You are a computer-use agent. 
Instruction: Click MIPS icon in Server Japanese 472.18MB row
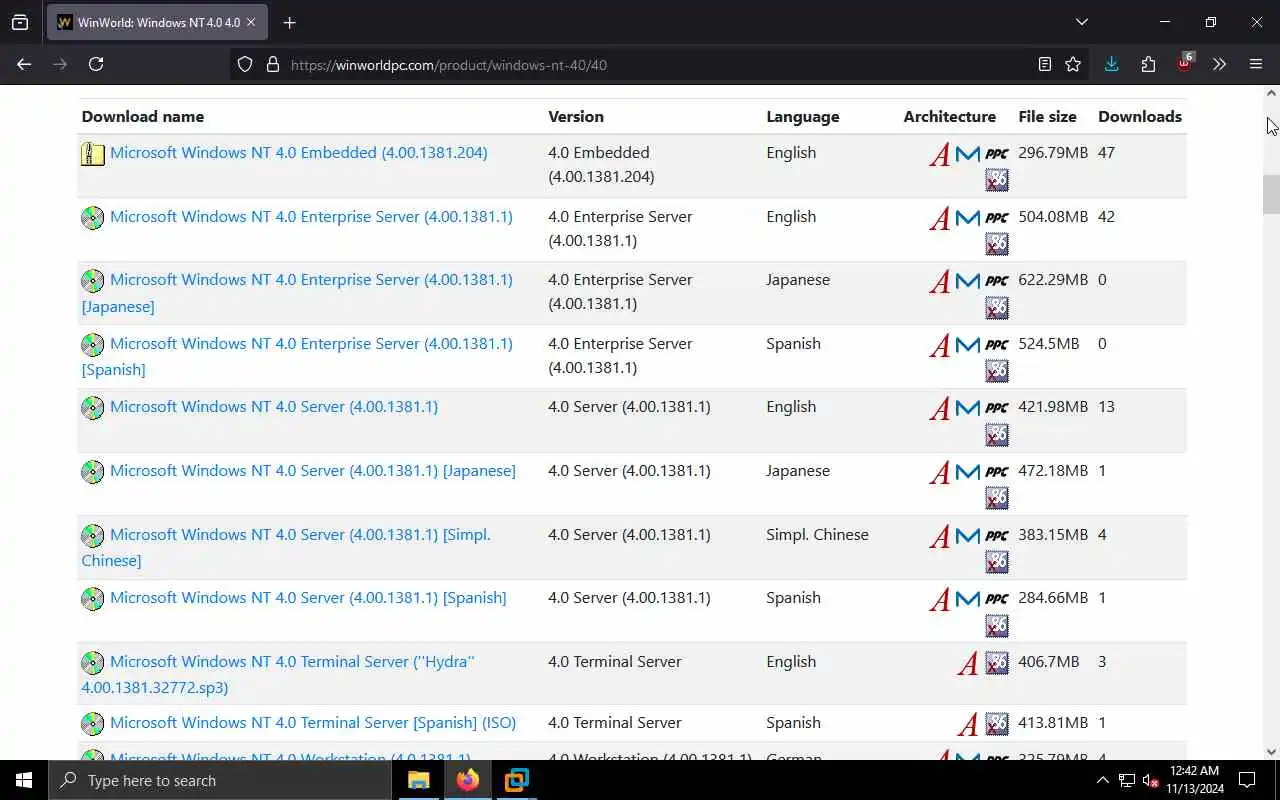tap(967, 472)
